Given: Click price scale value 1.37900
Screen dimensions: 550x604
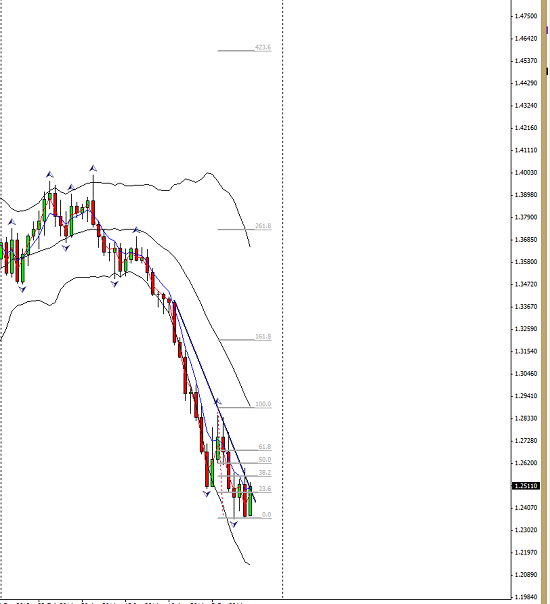Looking at the screenshot, I should point(526,217).
